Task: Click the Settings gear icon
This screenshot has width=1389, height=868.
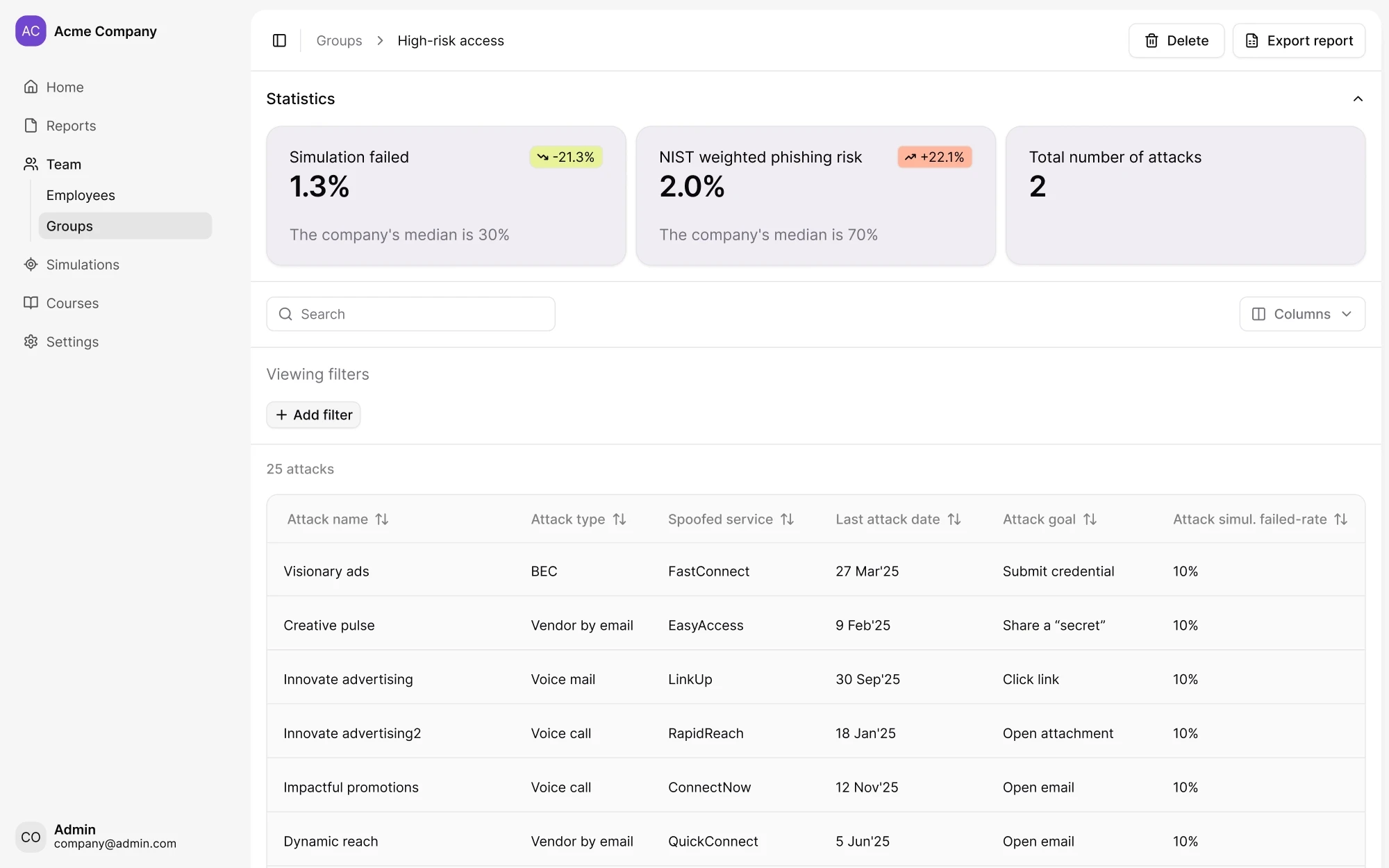Action: click(31, 342)
